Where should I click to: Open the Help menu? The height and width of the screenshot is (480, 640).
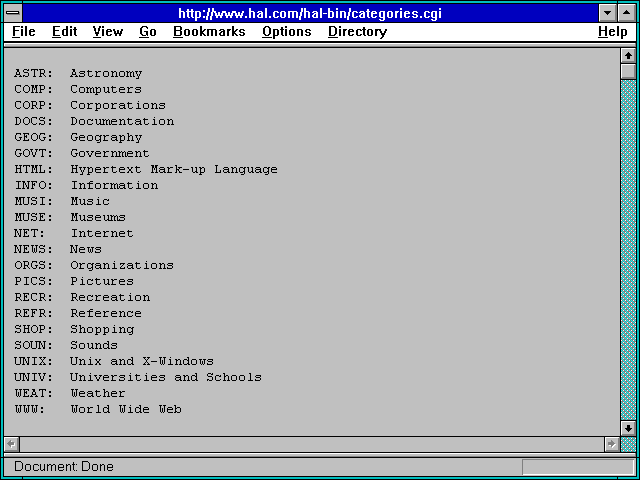613,32
